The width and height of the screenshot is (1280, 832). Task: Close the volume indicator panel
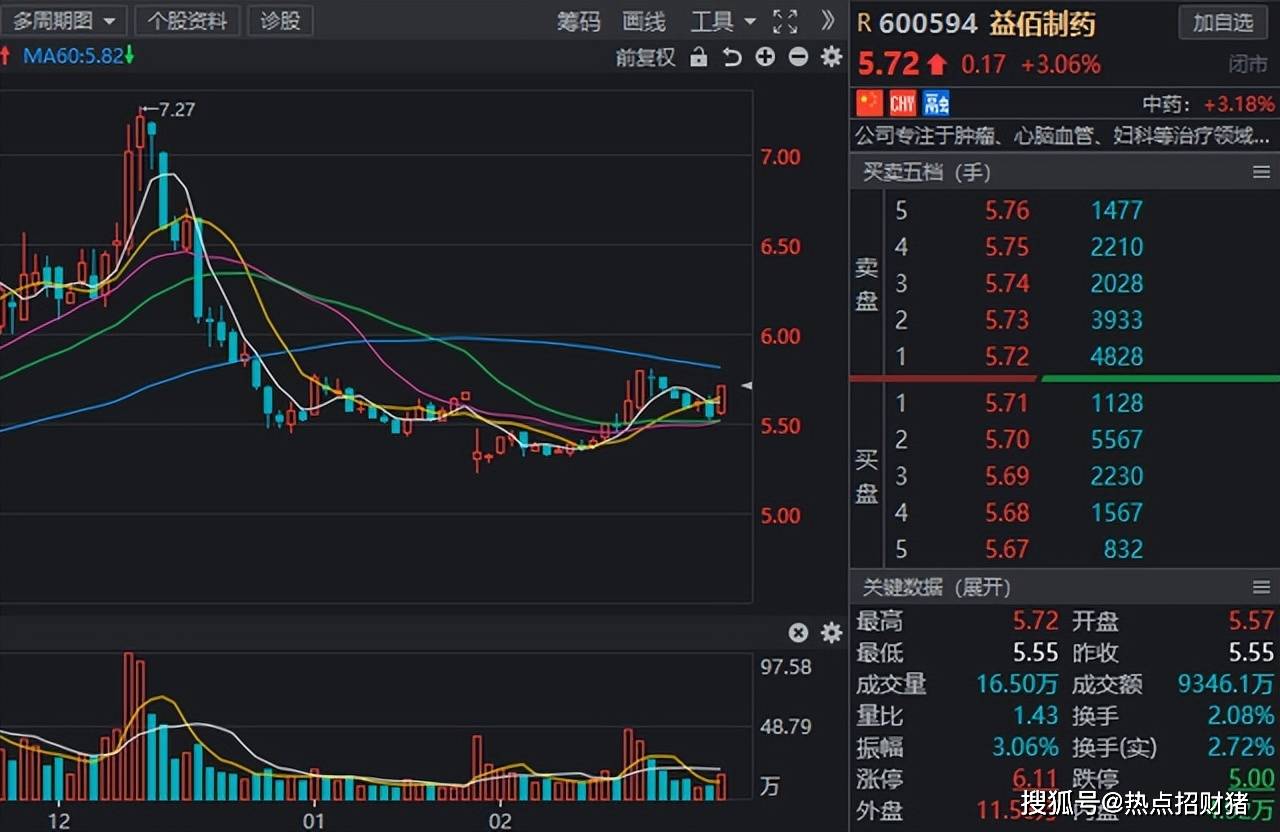coord(798,632)
